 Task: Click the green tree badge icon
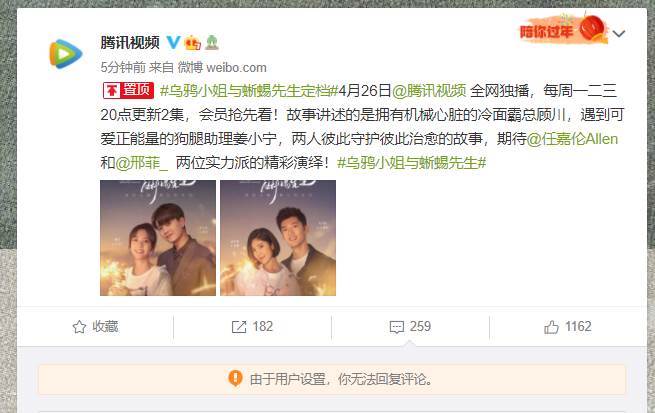click(x=212, y=43)
